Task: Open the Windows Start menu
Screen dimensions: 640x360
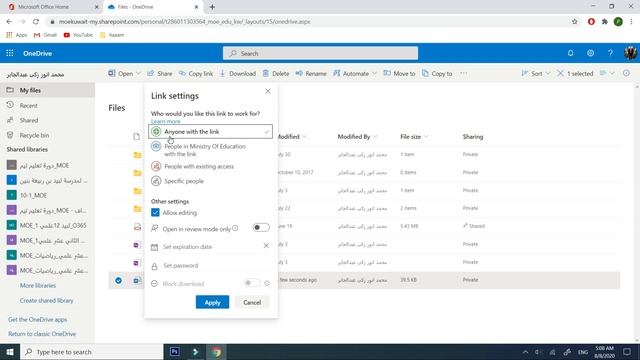Action: pyautogui.click(x=10, y=351)
